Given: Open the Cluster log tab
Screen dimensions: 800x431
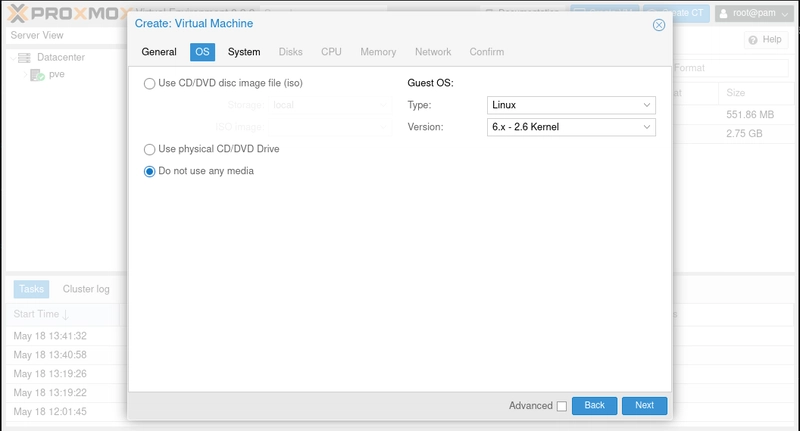Looking at the screenshot, I should pyautogui.click(x=86, y=289).
